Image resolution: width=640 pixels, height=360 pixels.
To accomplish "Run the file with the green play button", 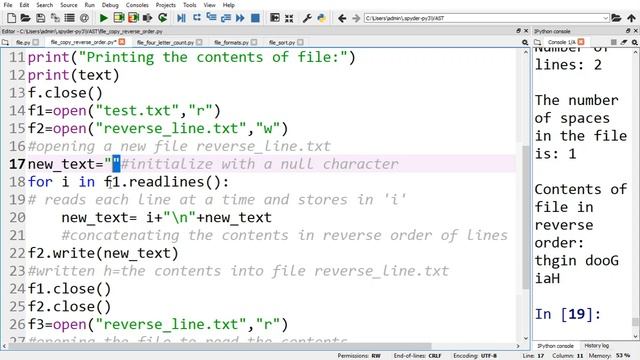I will (104, 18).
